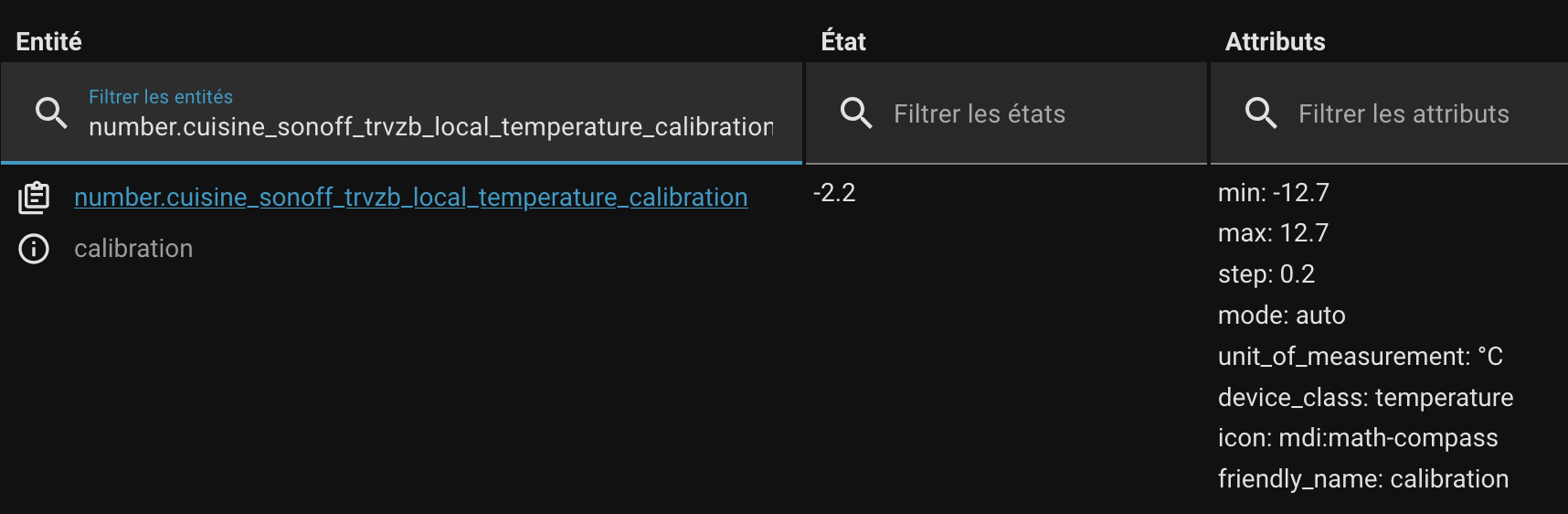
Task: Click the Attributs column header
Action: click(1275, 41)
